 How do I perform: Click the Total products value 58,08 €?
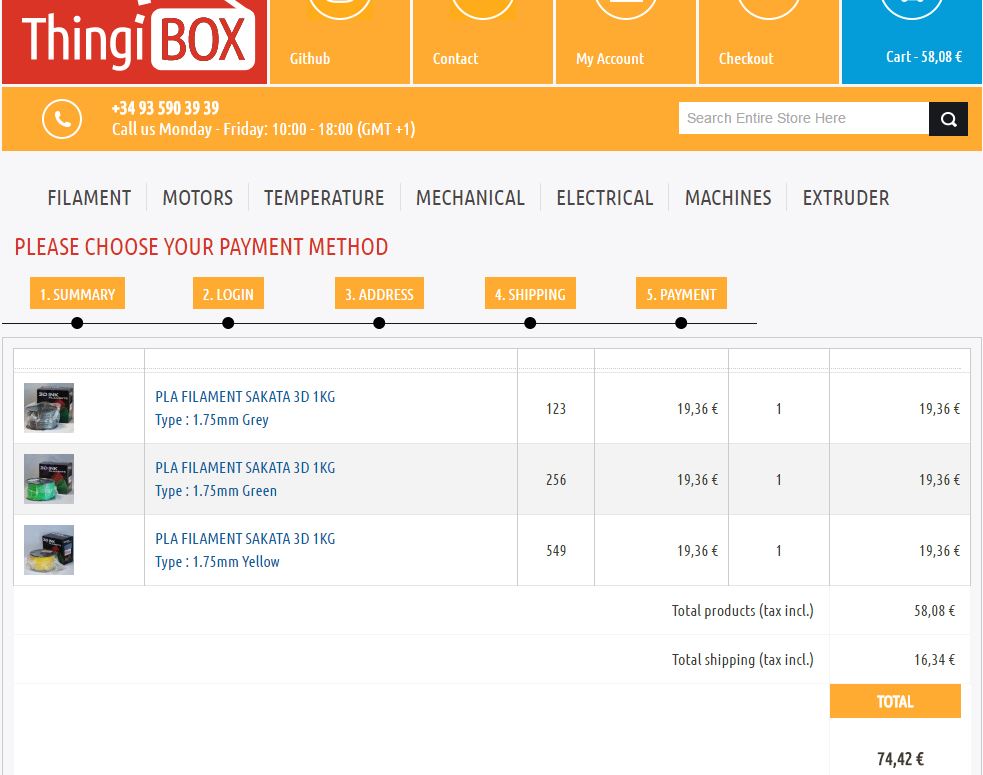pos(934,611)
